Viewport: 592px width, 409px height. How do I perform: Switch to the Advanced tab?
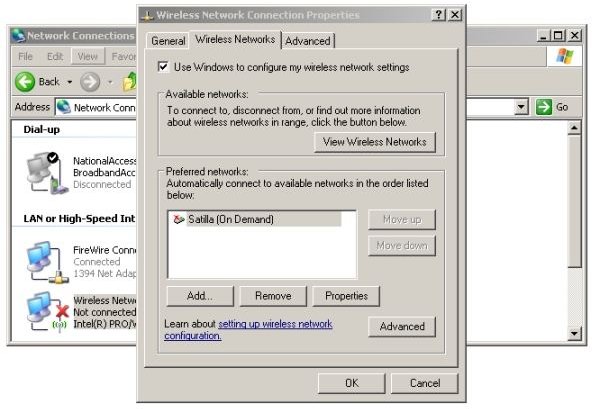pyautogui.click(x=308, y=41)
